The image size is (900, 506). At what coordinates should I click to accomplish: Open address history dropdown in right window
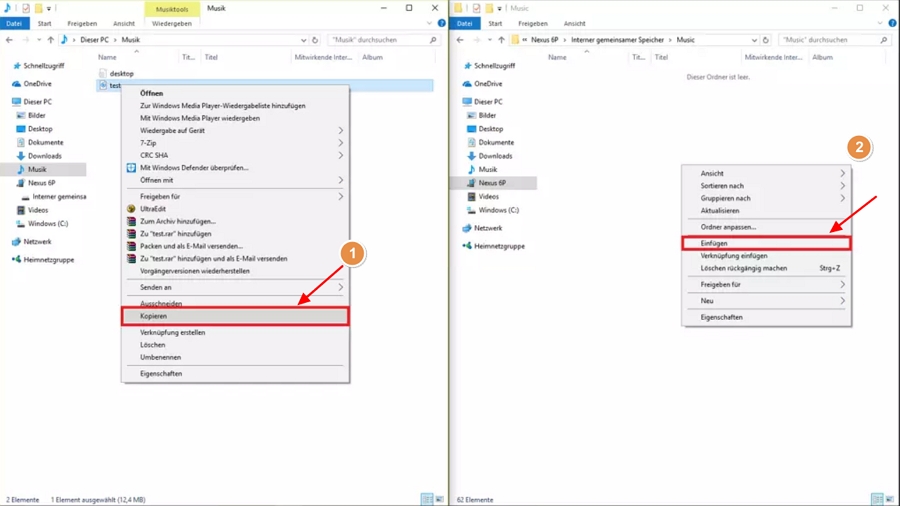(x=754, y=40)
